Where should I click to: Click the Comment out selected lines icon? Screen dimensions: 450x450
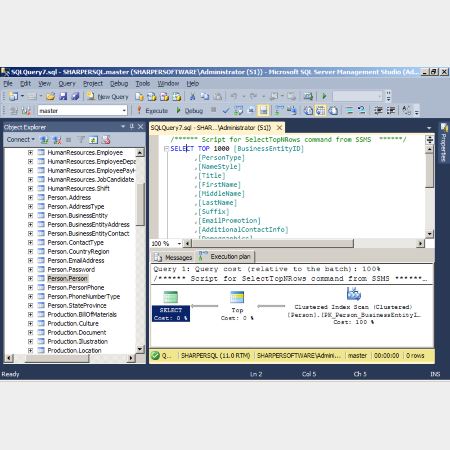click(x=349, y=110)
